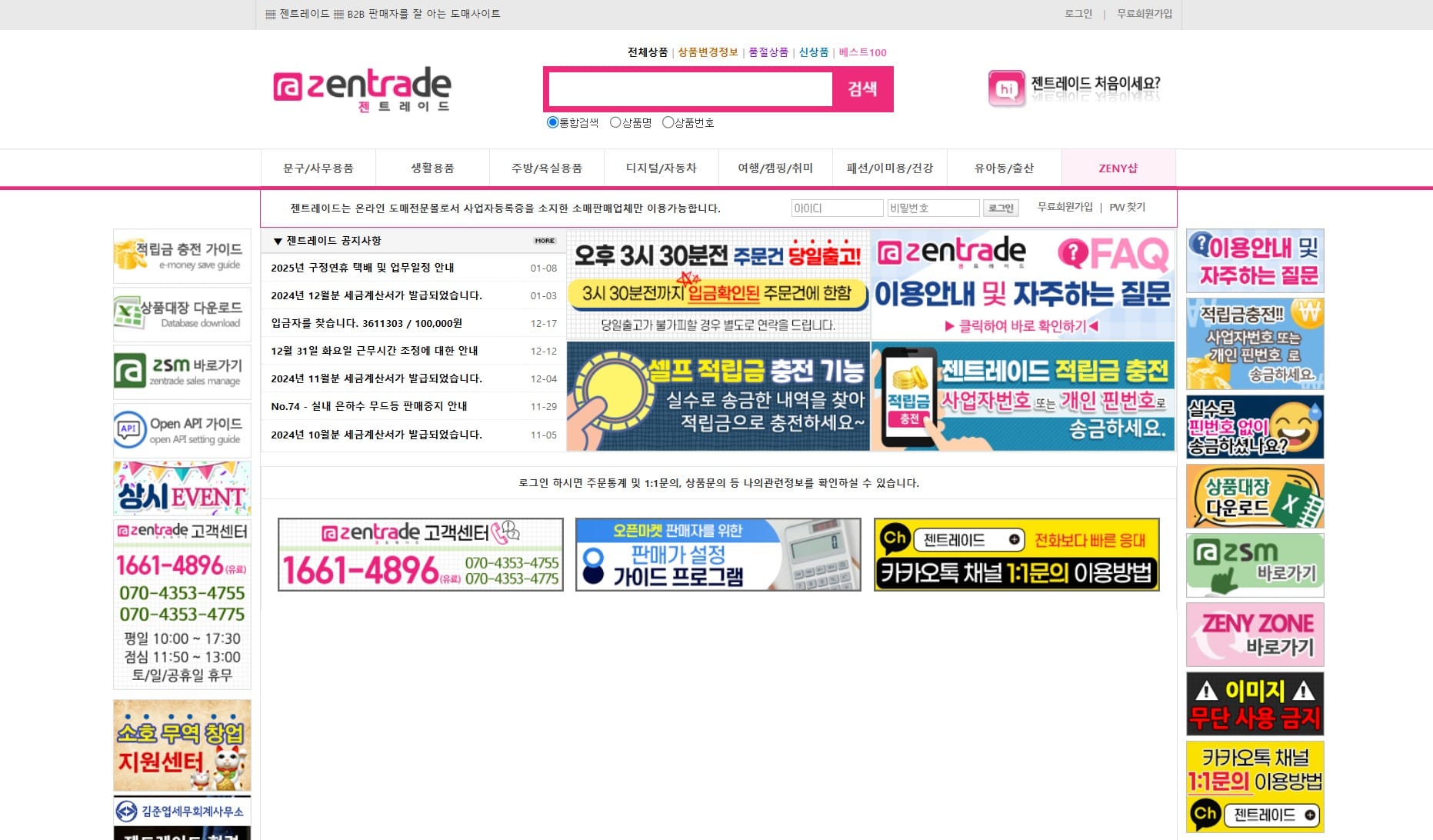Open 베스트100 link
Viewport: 1433px width, 840px height.
(x=862, y=52)
